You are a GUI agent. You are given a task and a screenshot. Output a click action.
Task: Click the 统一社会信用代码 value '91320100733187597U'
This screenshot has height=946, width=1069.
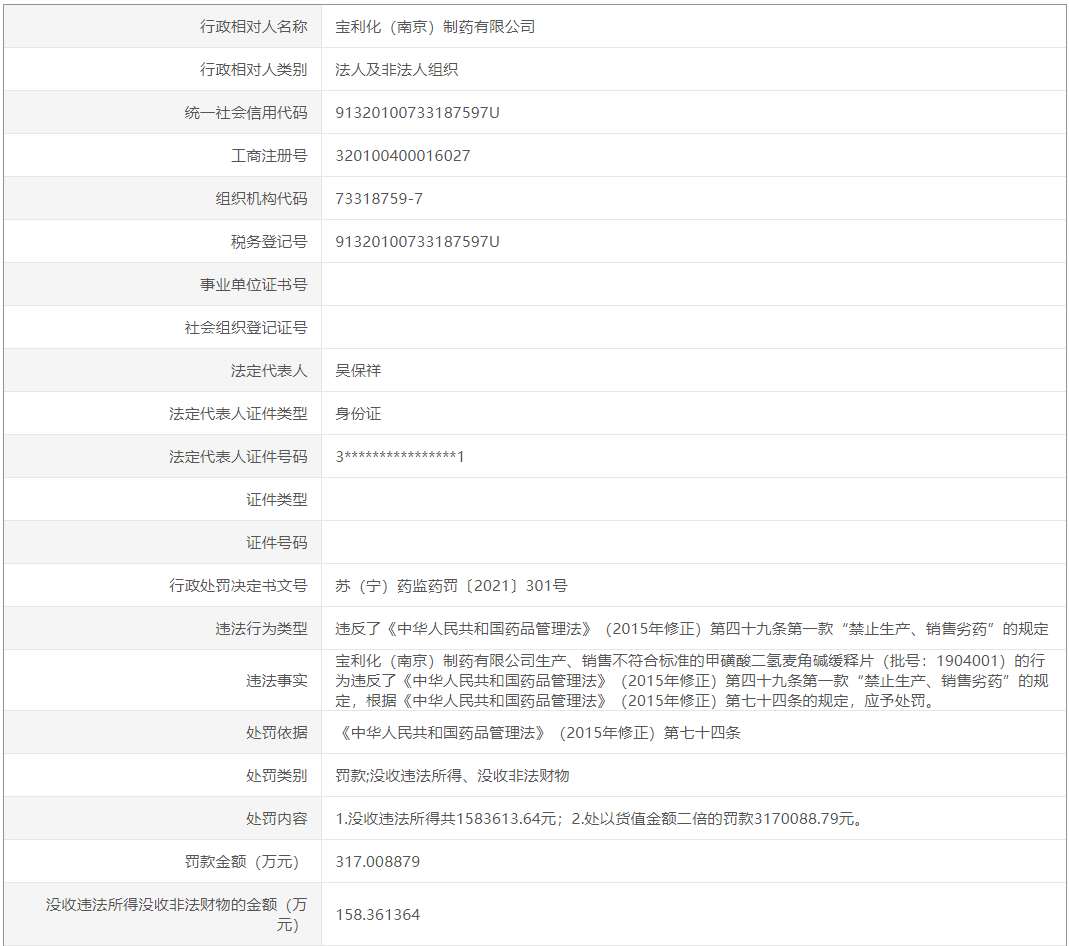tap(417, 112)
